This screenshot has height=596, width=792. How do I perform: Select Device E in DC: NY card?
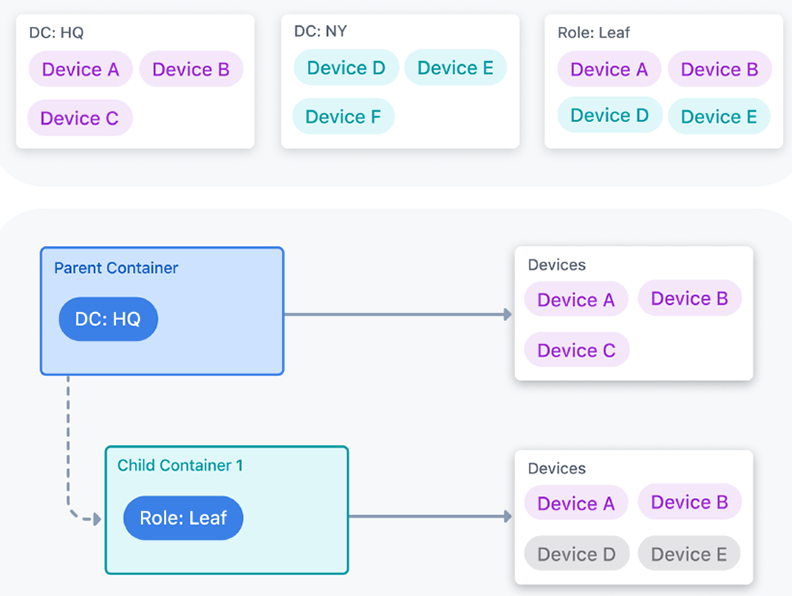tap(455, 67)
